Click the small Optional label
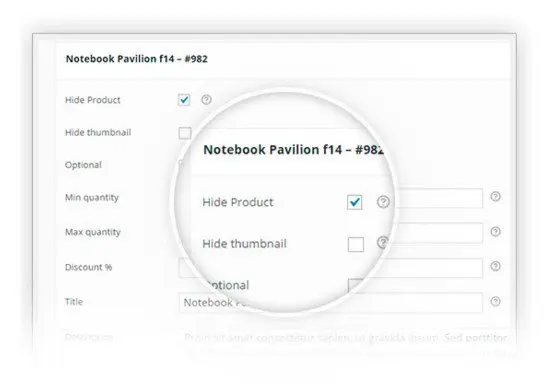This screenshot has width=550, height=389. [x=83, y=165]
